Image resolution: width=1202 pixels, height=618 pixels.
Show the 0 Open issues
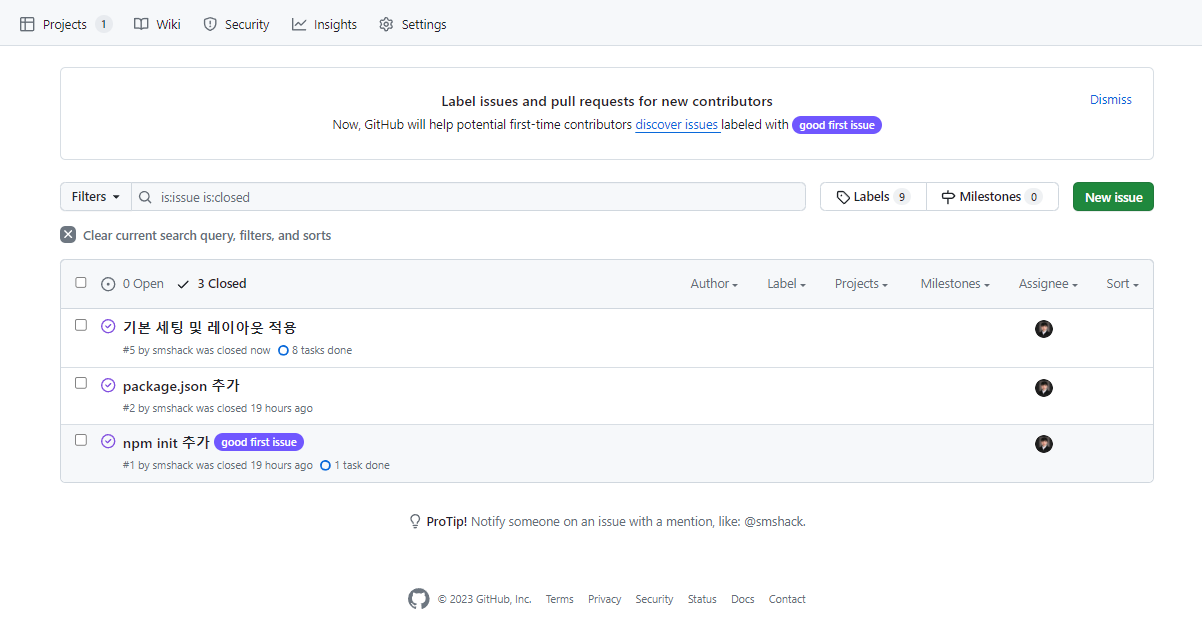click(x=132, y=284)
